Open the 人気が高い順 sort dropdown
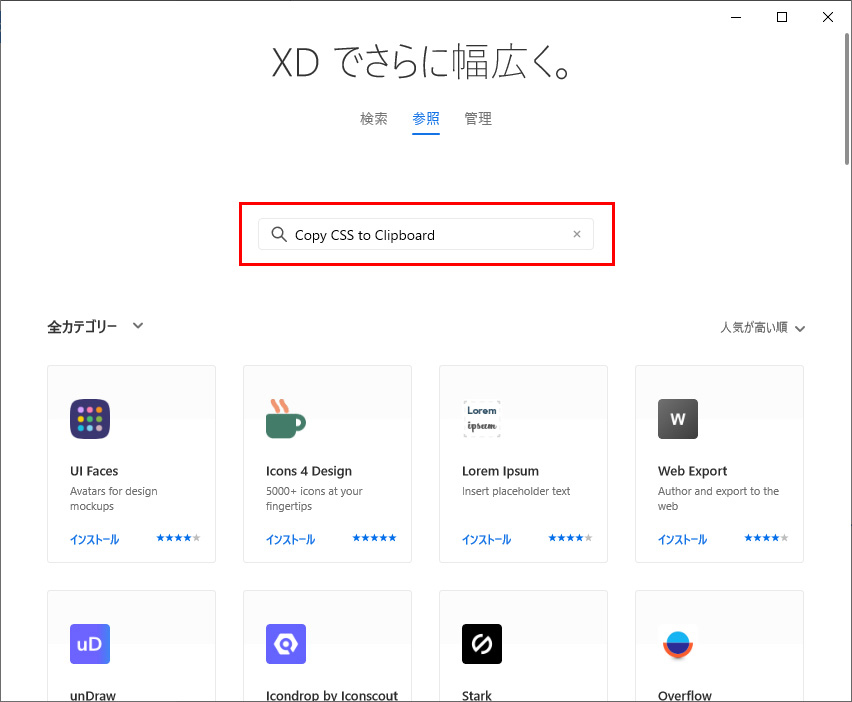The image size is (852, 702). pyautogui.click(x=763, y=328)
